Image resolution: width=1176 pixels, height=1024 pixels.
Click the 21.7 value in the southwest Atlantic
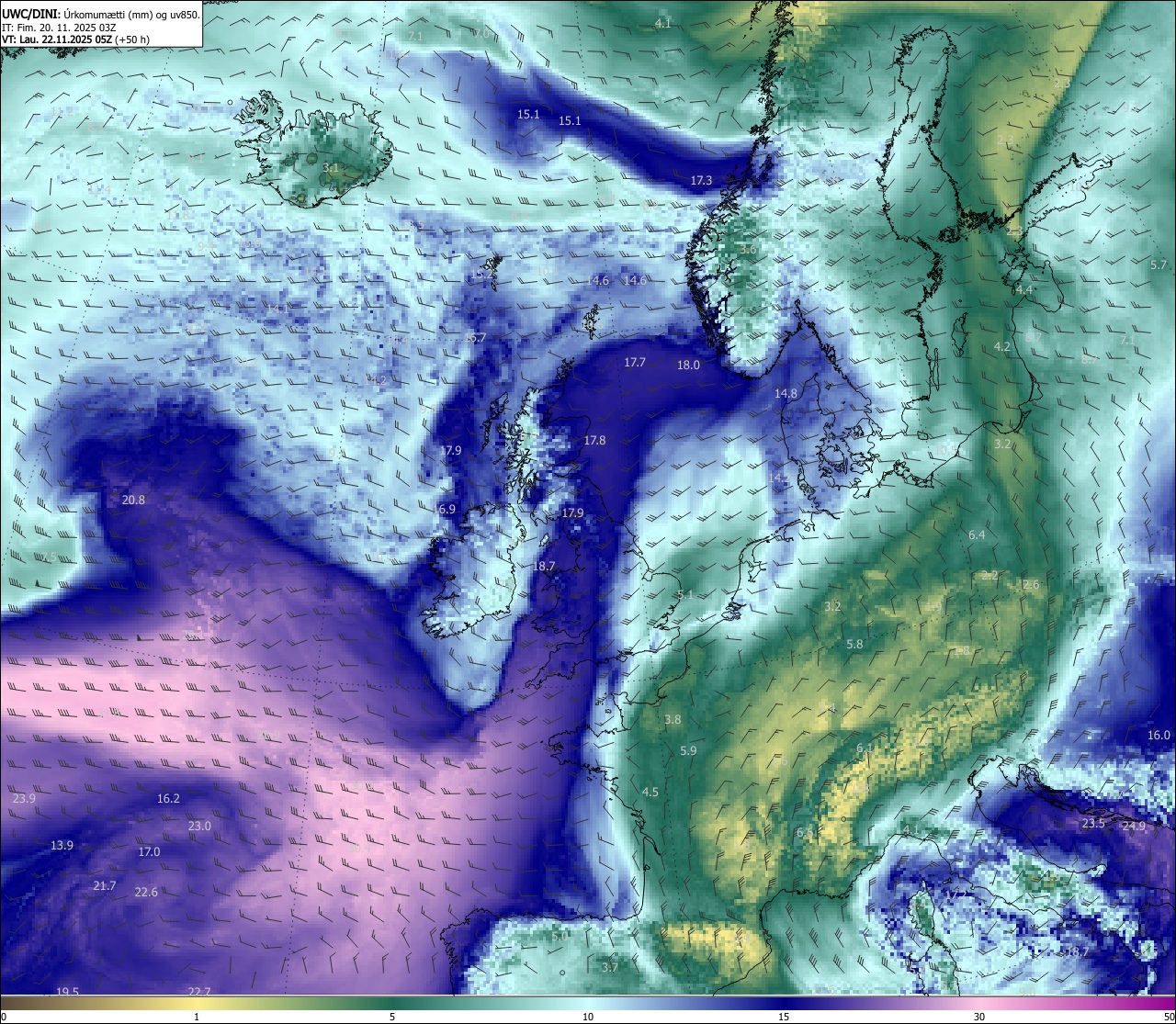point(105,885)
